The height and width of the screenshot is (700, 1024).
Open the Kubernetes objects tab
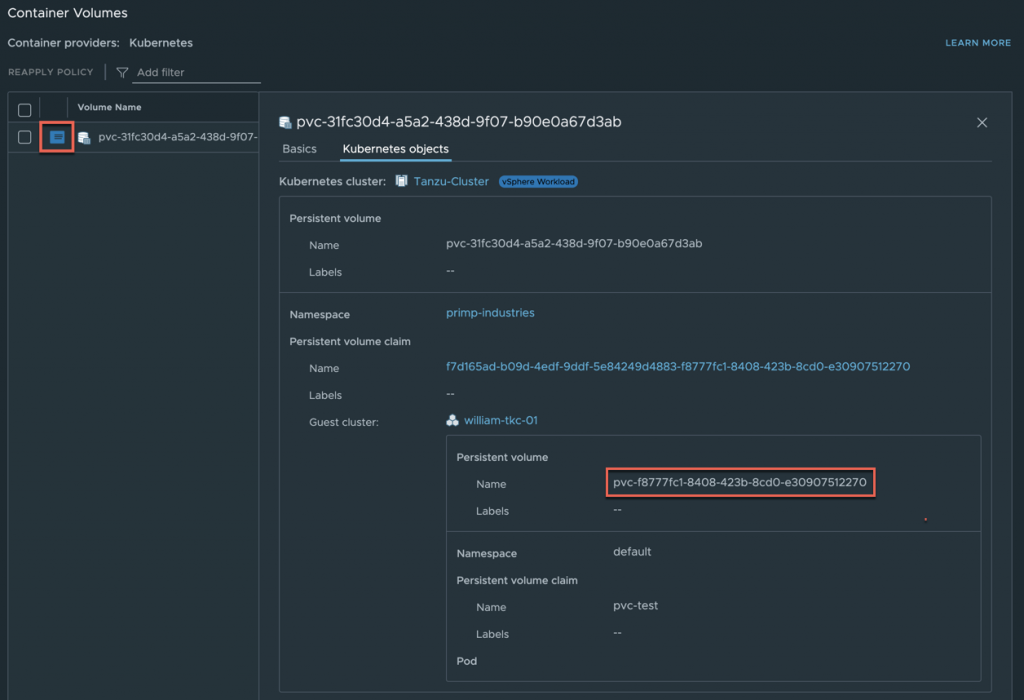394,148
